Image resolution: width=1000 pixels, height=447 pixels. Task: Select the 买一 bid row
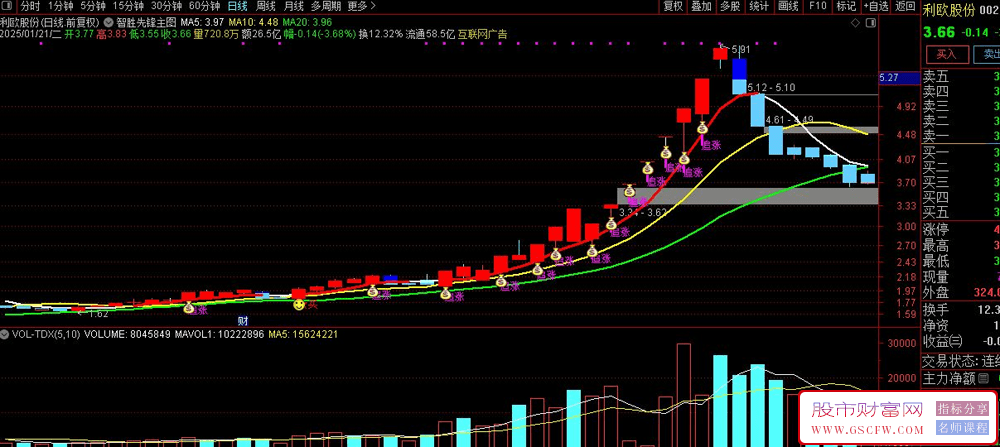tap(961, 154)
